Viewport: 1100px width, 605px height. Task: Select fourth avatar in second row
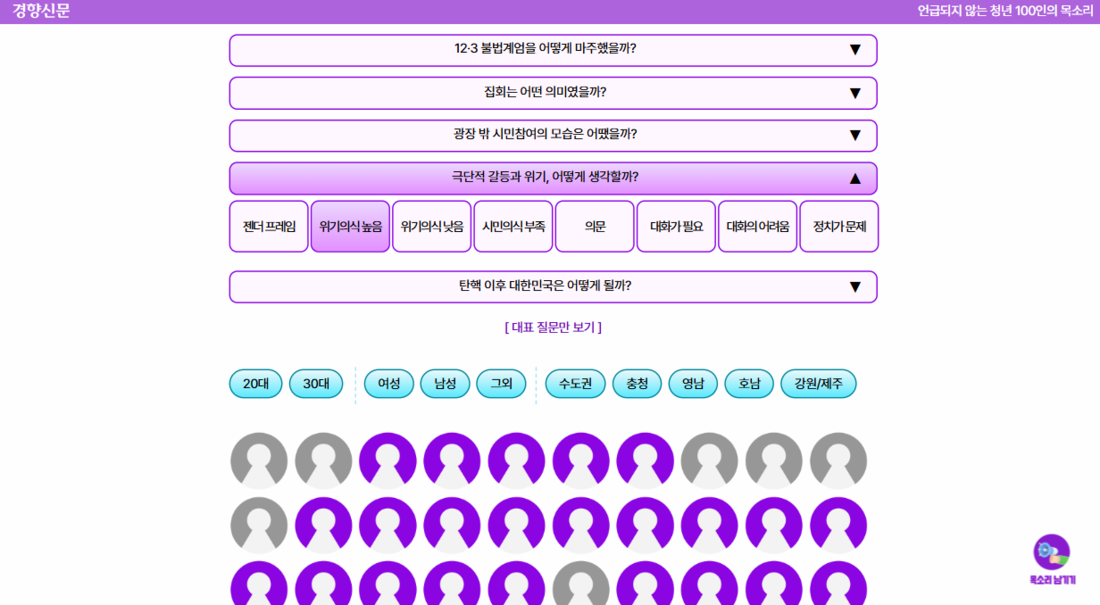coord(452,525)
